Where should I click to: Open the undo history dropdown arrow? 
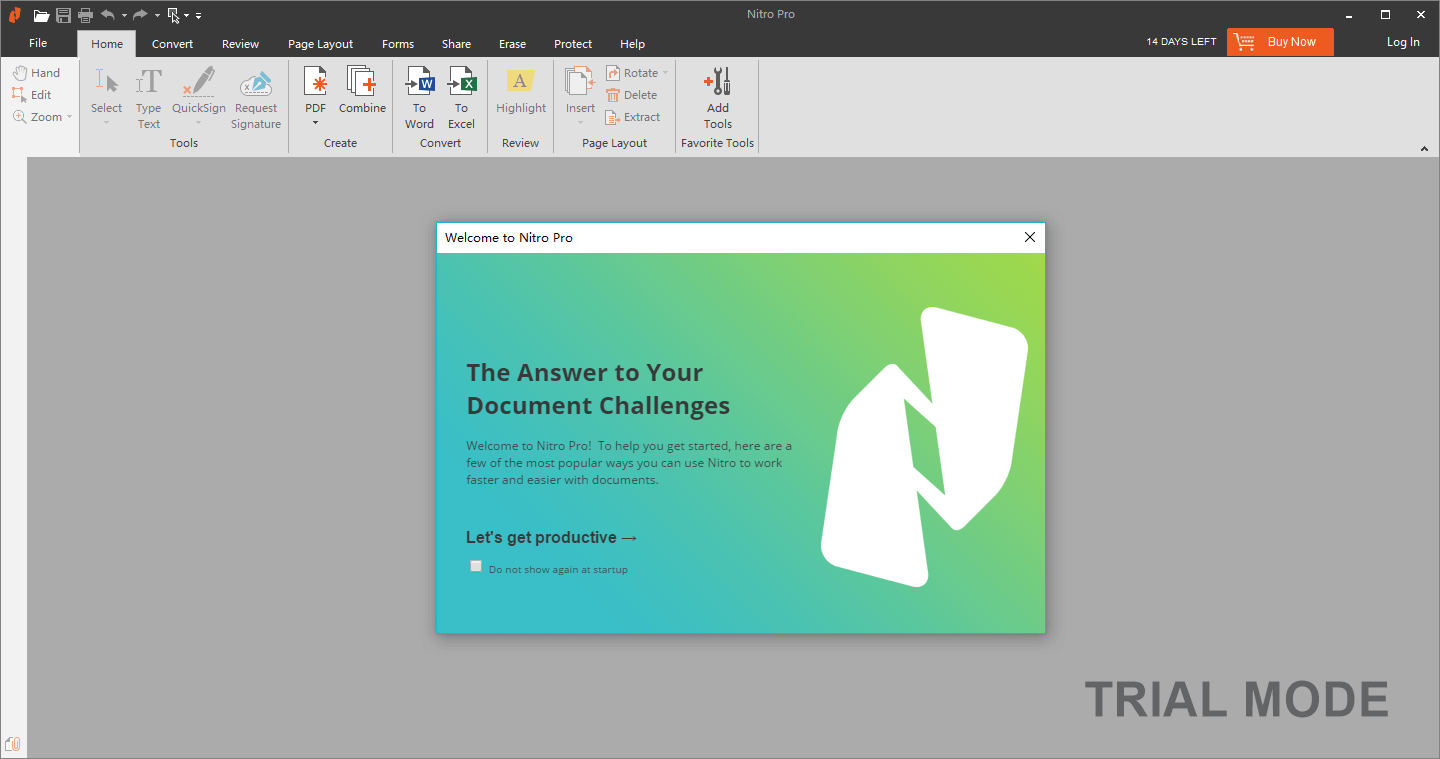(x=124, y=16)
